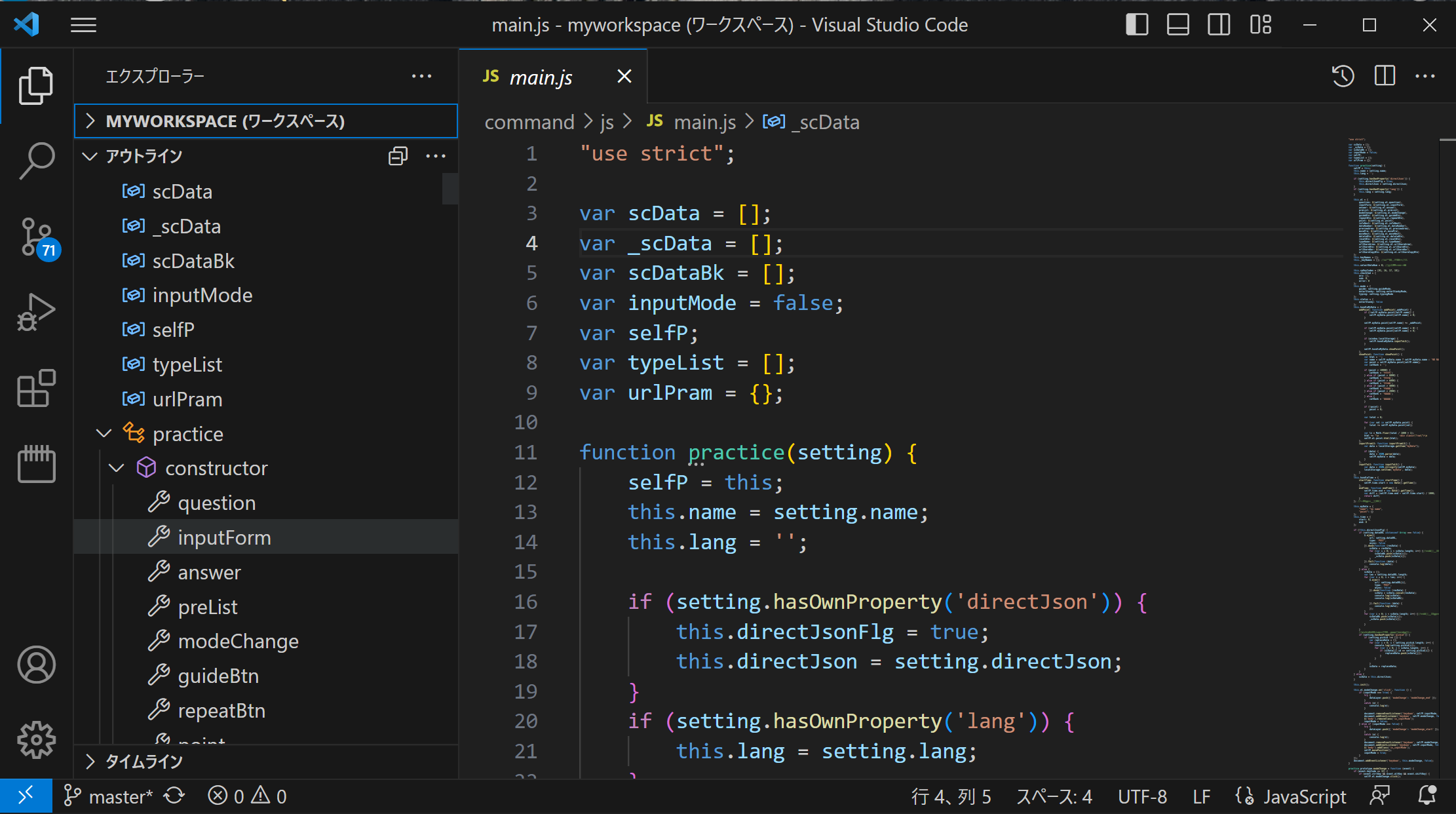Open the Accounts icon in activity bar

coord(37,665)
